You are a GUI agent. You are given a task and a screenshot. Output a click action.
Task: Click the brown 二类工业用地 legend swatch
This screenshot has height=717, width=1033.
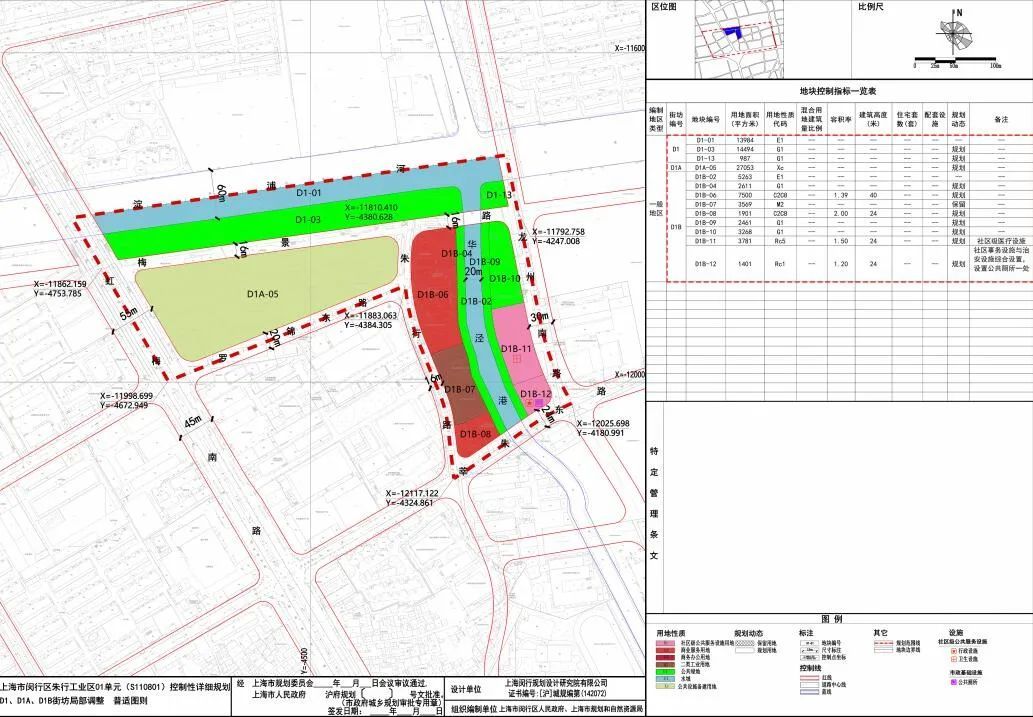pos(665,665)
